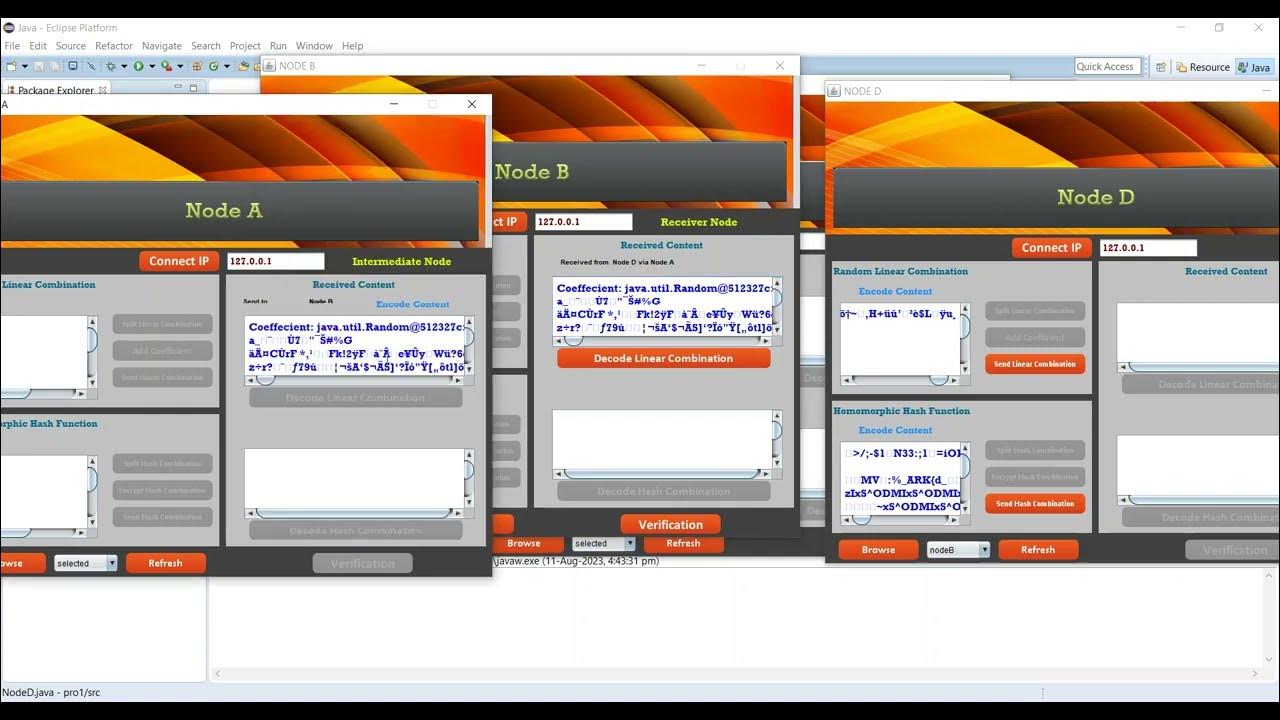Click the Save All toolbar icon

[54, 66]
